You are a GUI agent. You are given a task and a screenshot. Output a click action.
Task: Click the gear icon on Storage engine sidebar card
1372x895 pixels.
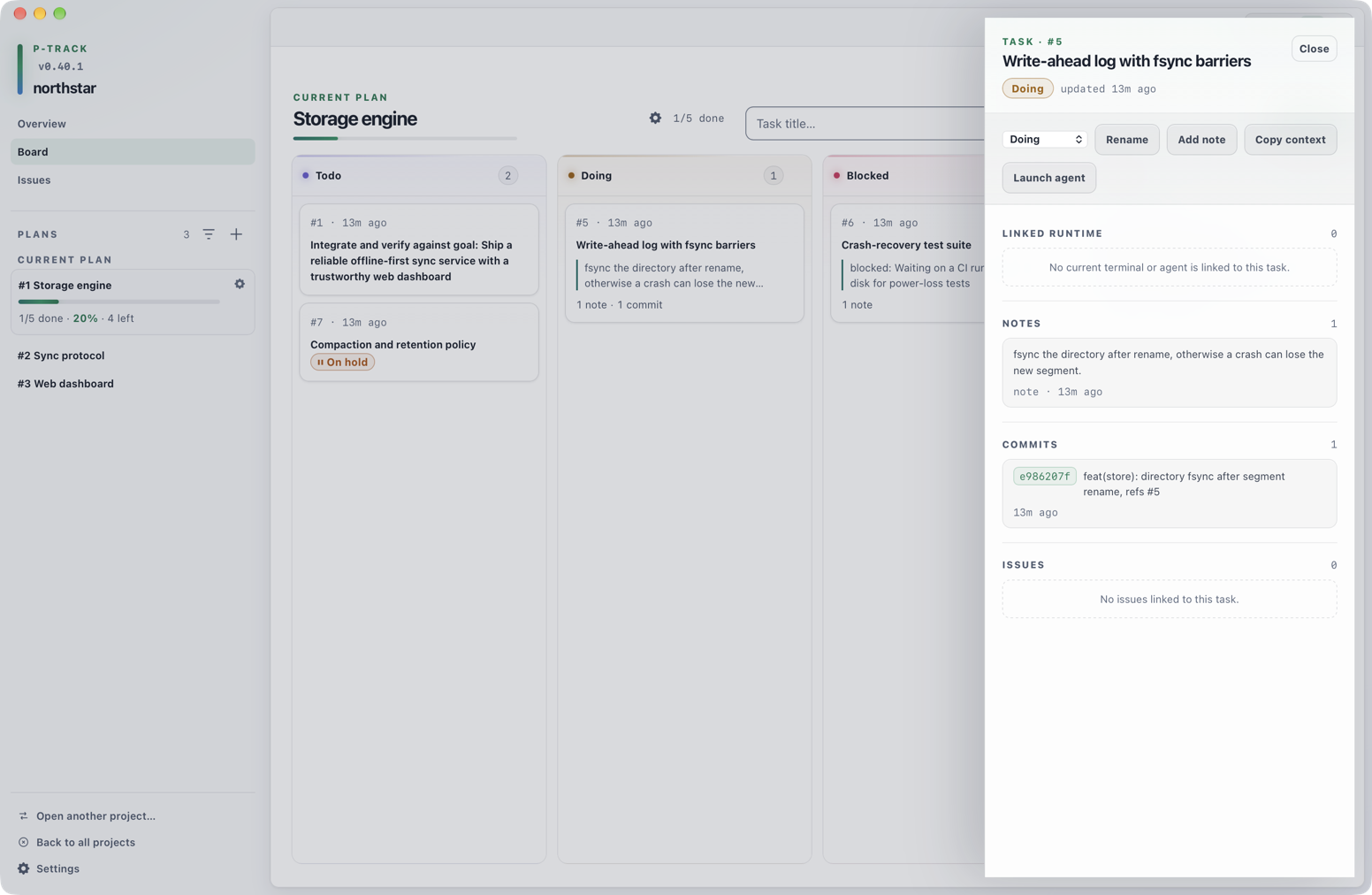(x=240, y=284)
